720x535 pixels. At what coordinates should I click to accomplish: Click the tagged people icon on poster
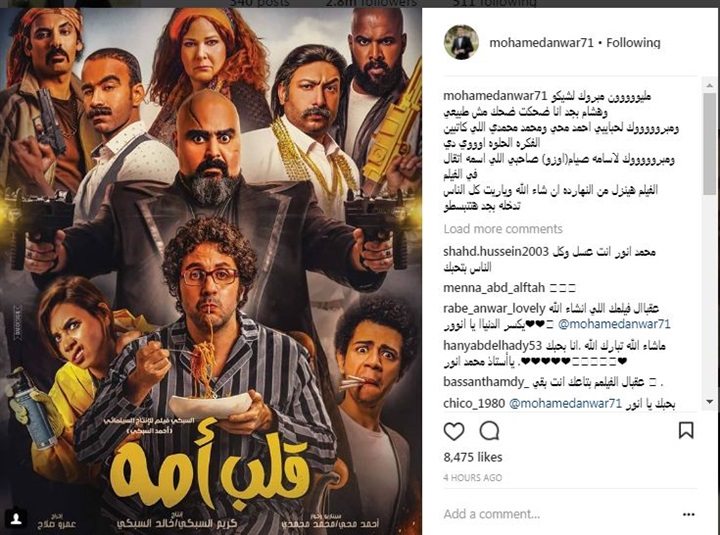[17, 518]
